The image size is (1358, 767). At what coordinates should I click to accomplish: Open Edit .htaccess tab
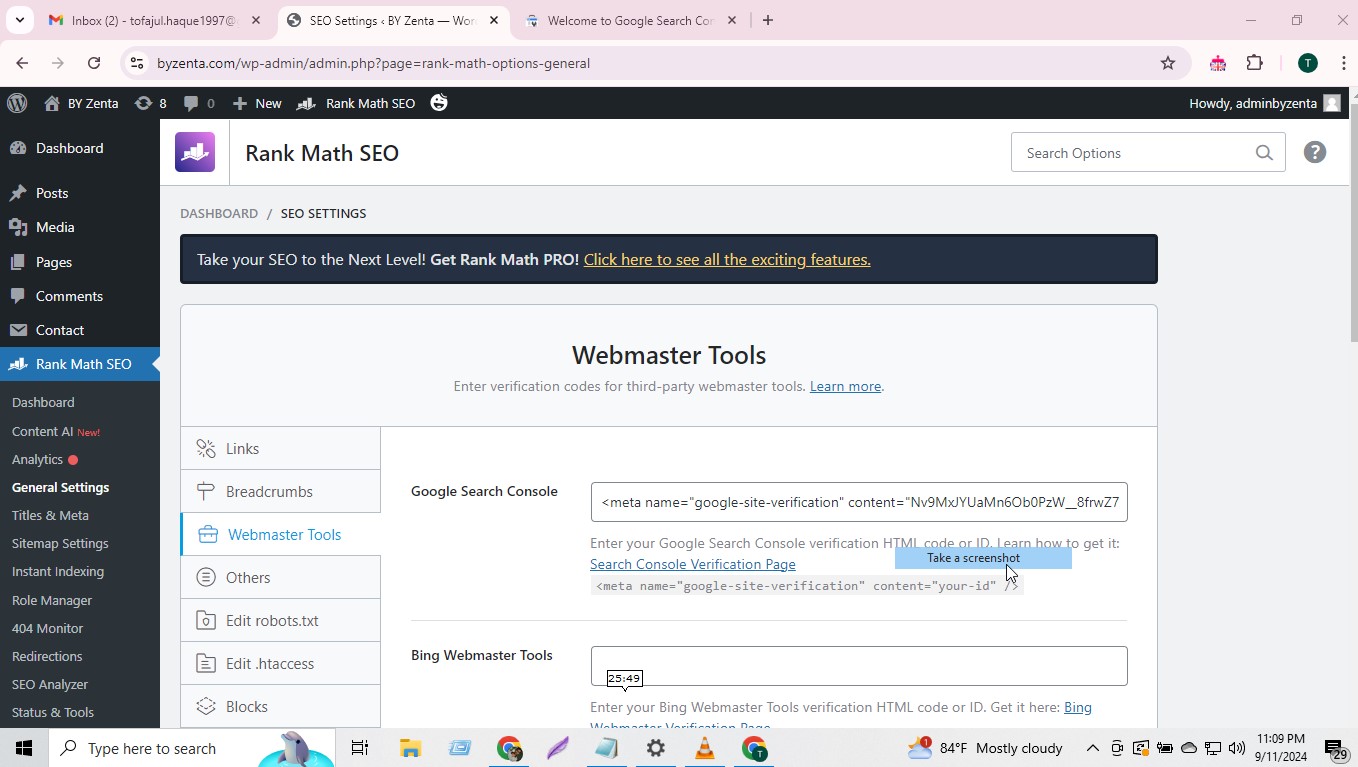coord(281,664)
